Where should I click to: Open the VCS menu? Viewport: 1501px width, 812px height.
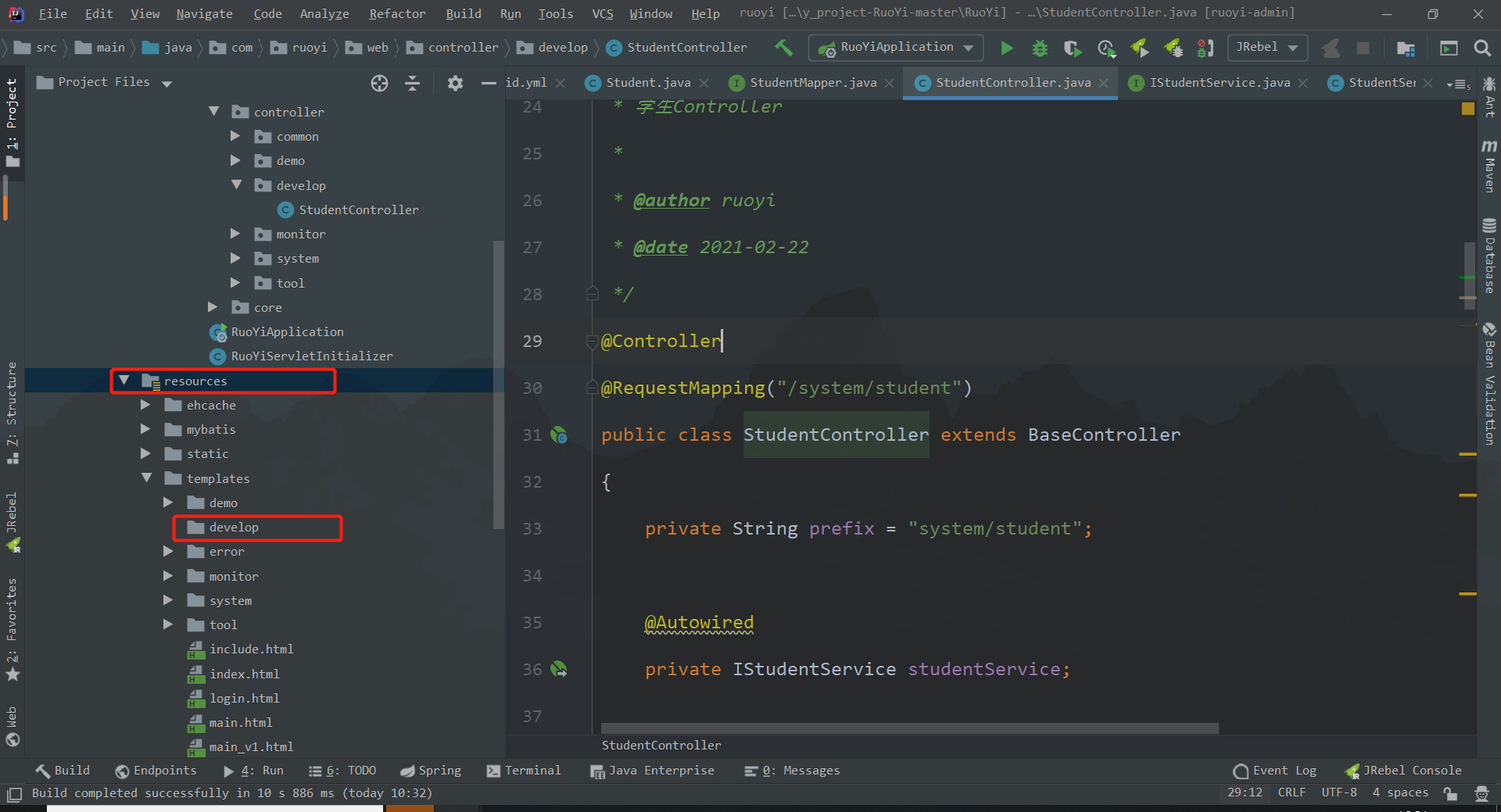click(602, 14)
